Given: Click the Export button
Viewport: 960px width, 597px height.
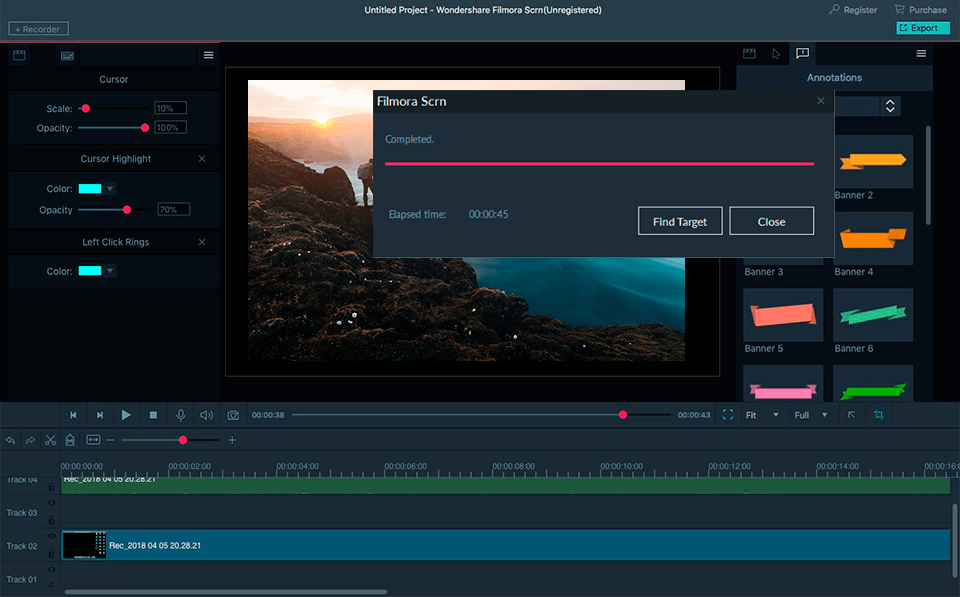Looking at the screenshot, I should (922, 28).
